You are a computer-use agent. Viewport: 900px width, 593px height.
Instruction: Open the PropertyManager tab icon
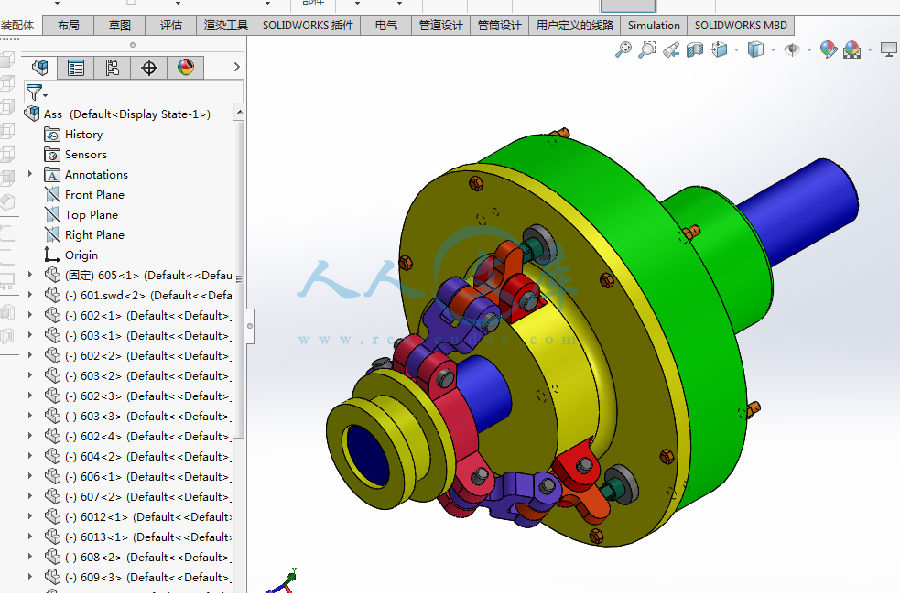click(x=76, y=68)
